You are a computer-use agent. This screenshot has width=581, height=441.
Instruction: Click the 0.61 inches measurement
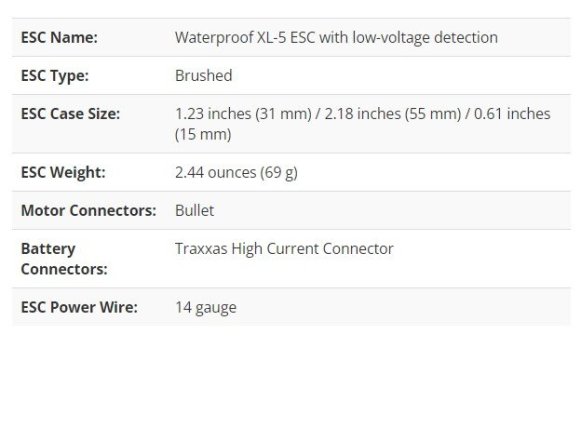(512, 114)
